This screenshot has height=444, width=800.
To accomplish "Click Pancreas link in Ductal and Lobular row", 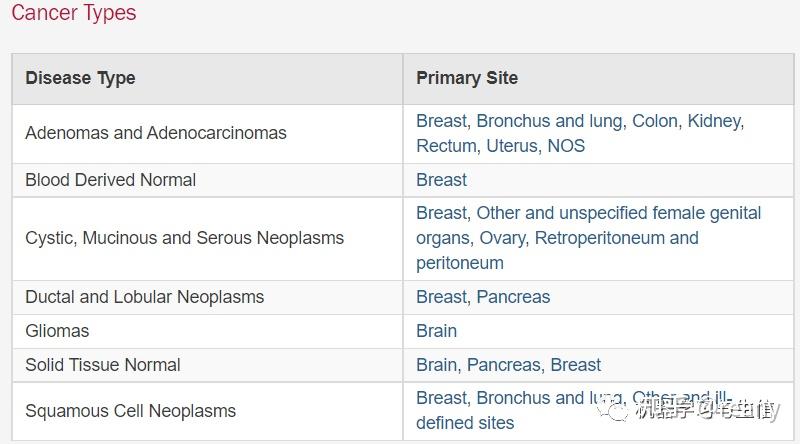I will point(513,297).
